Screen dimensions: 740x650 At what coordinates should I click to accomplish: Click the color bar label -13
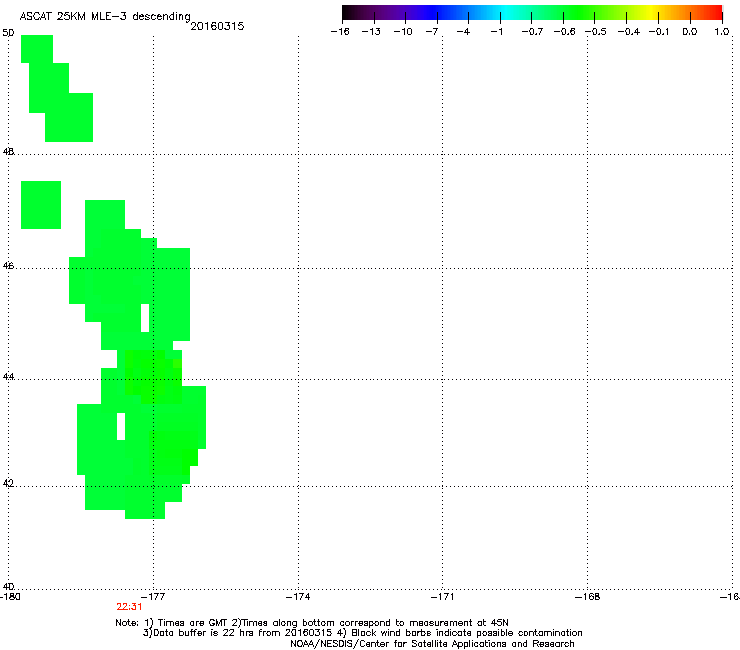point(371,32)
